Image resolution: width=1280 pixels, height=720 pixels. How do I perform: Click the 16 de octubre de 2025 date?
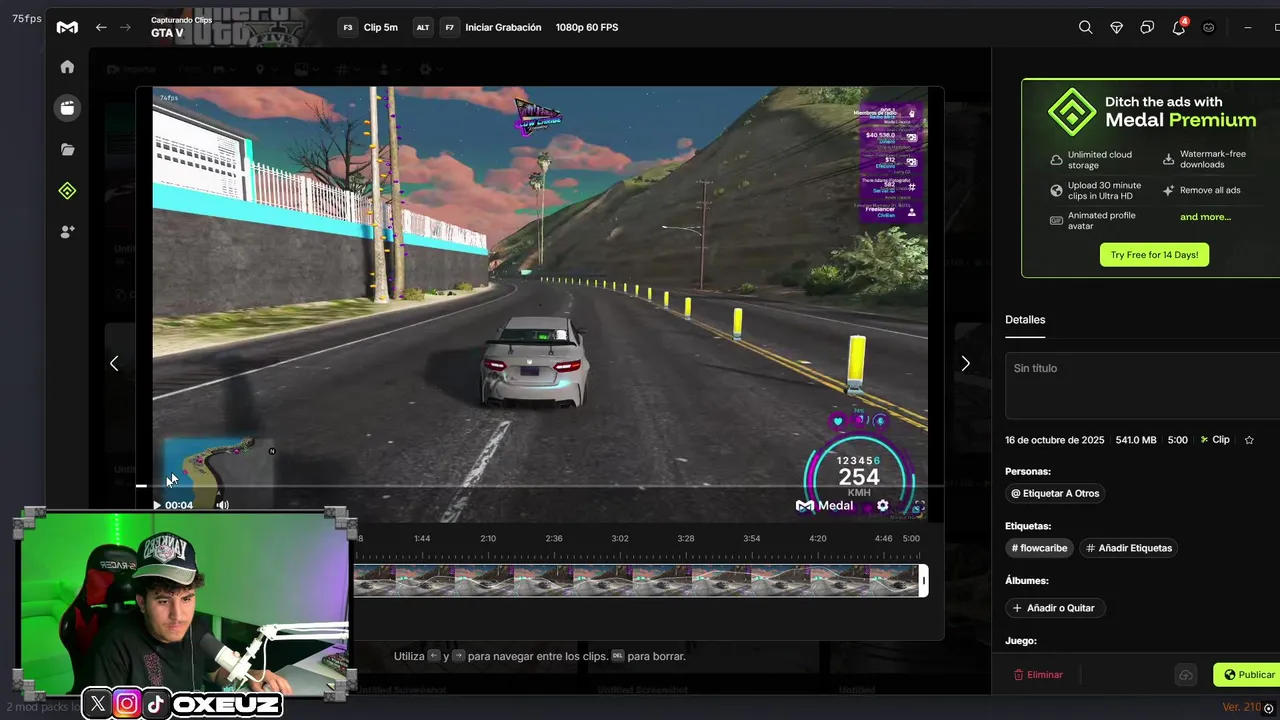point(1055,440)
